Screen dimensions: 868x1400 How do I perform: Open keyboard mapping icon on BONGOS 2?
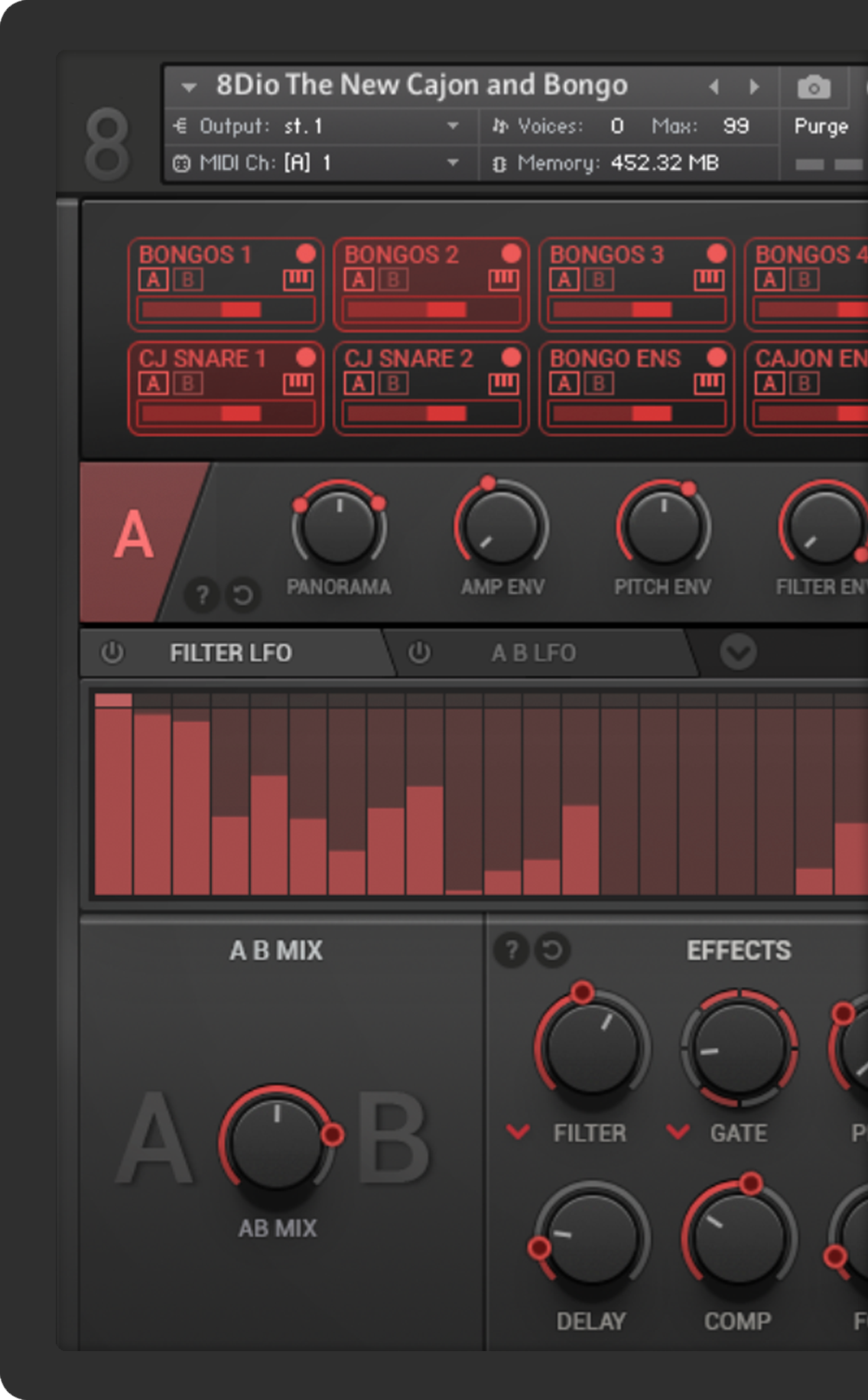[x=504, y=280]
